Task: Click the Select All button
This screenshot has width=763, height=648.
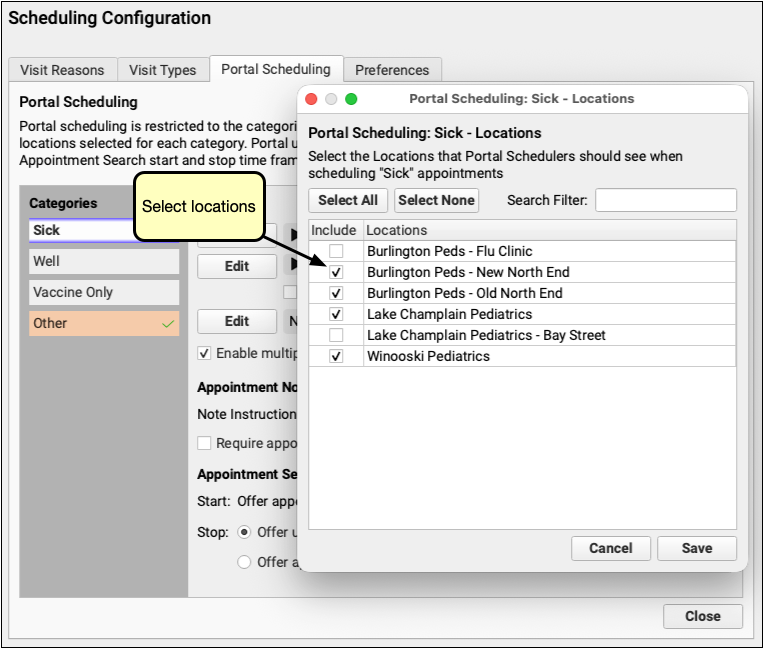Action: point(348,200)
